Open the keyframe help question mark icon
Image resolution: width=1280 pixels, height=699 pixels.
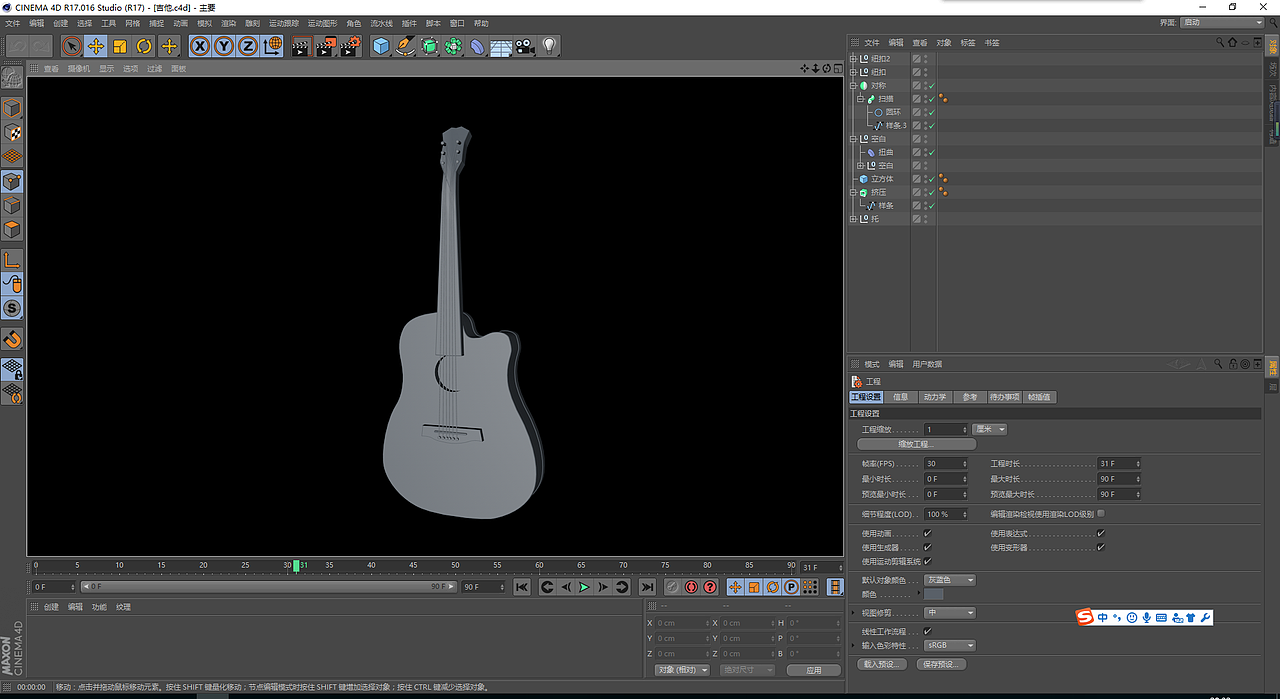710,587
